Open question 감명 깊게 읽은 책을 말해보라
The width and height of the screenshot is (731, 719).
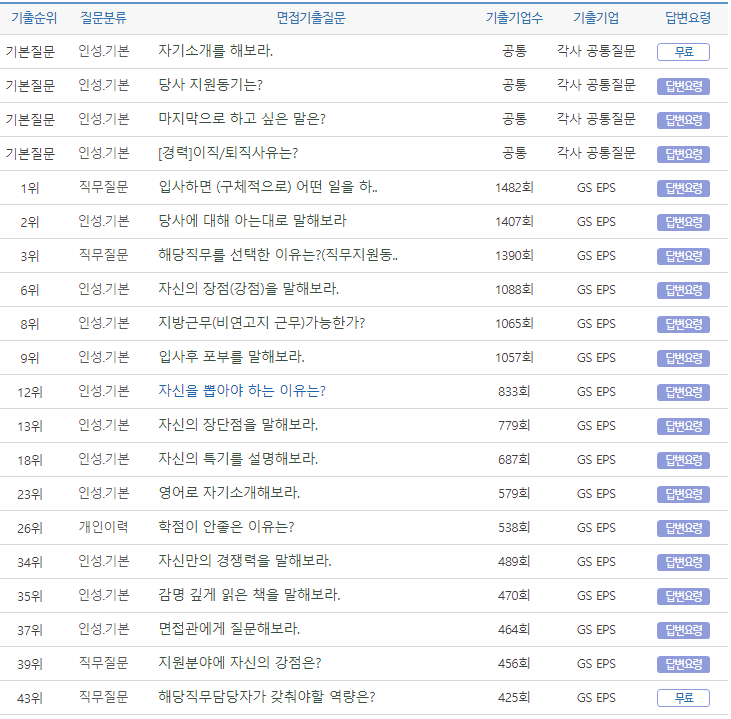coord(249,595)
